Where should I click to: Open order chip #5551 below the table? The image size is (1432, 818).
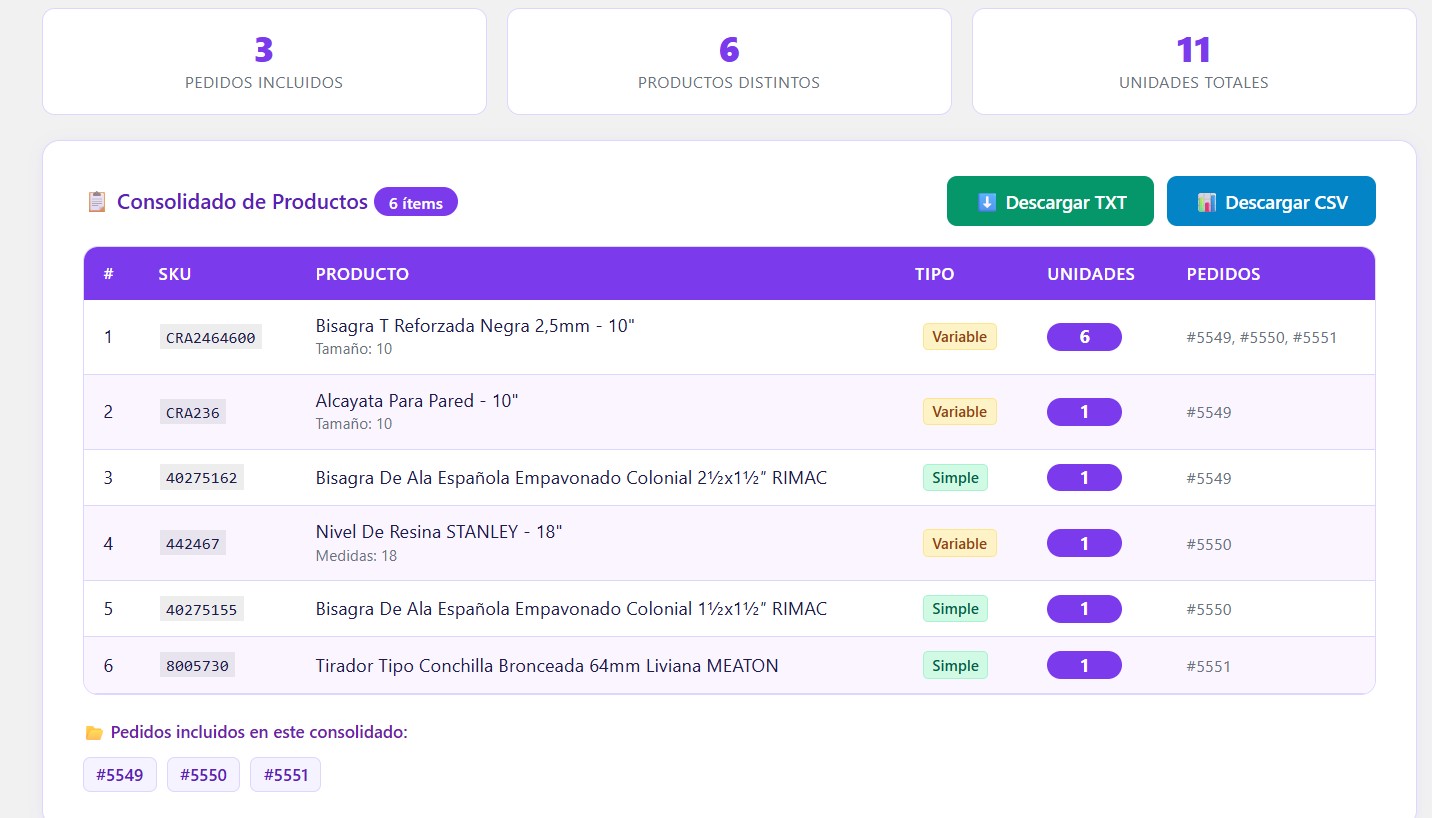pos(285,774)
